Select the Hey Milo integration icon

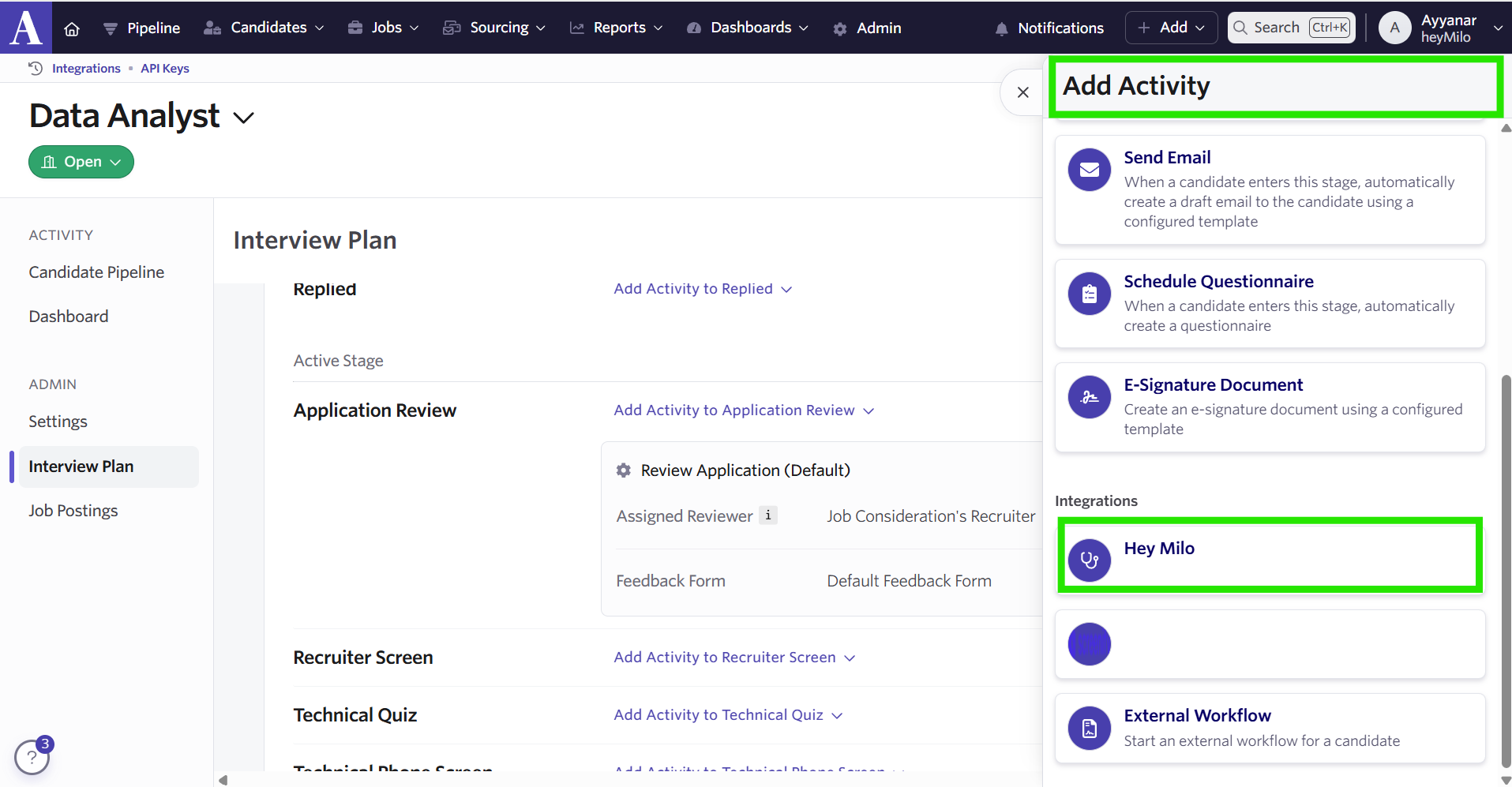[1089, 560]
